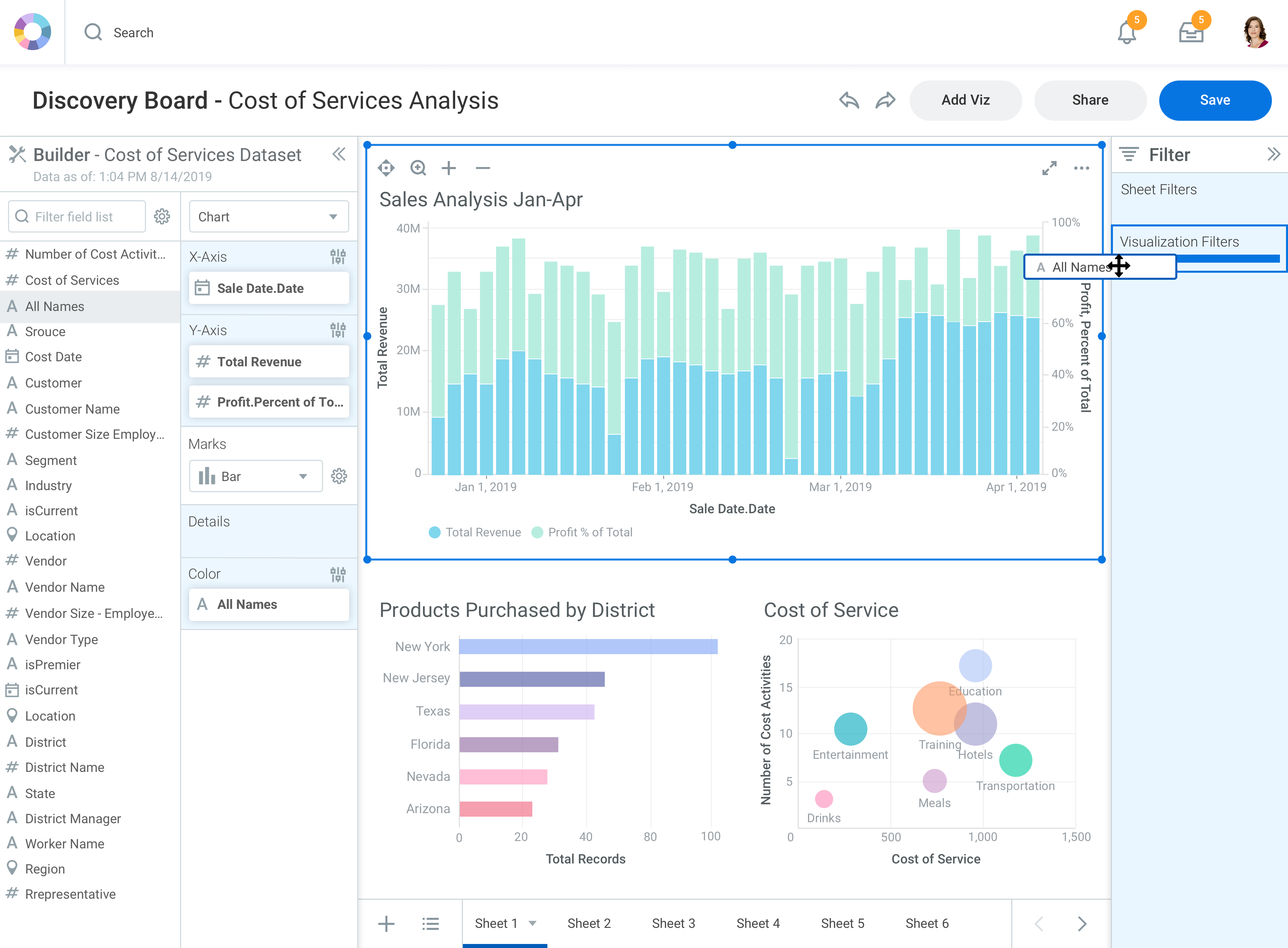Screen dimensions: 1288x948
Task: Click the undo arrow icon
Action: coord(849,100)
